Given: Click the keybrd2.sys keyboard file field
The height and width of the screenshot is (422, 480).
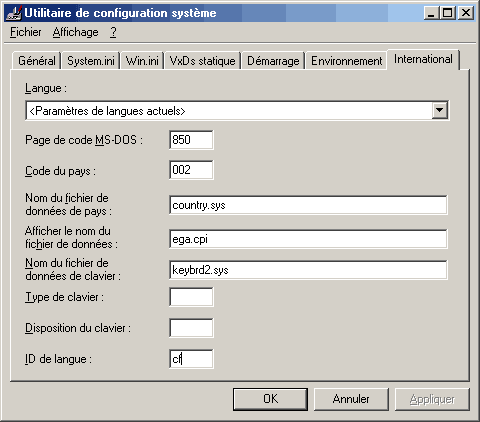Looking at the screenshot, I should (308, 270).
